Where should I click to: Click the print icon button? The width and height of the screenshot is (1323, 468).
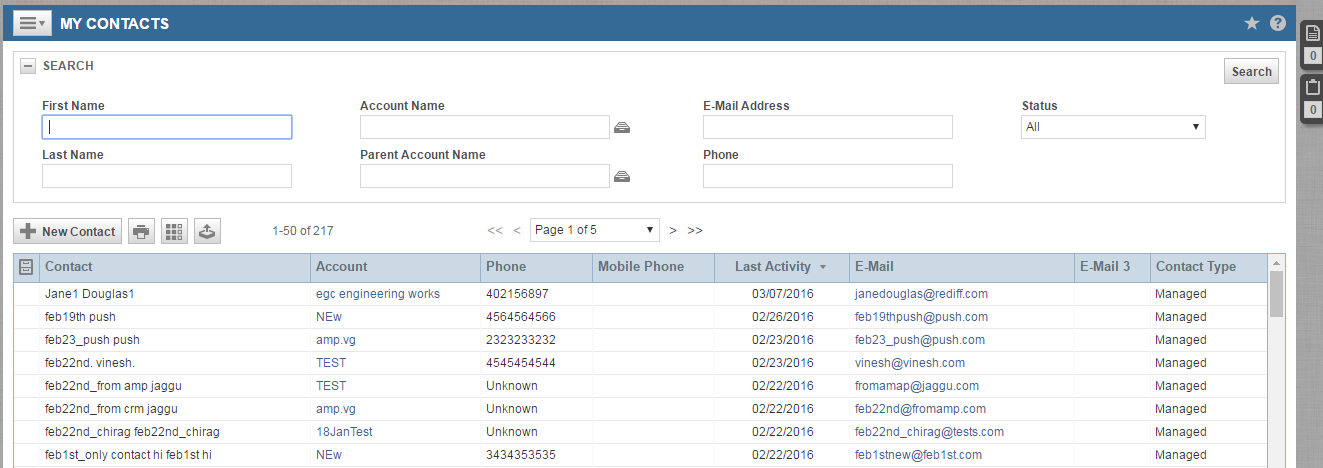coord(141,231)
